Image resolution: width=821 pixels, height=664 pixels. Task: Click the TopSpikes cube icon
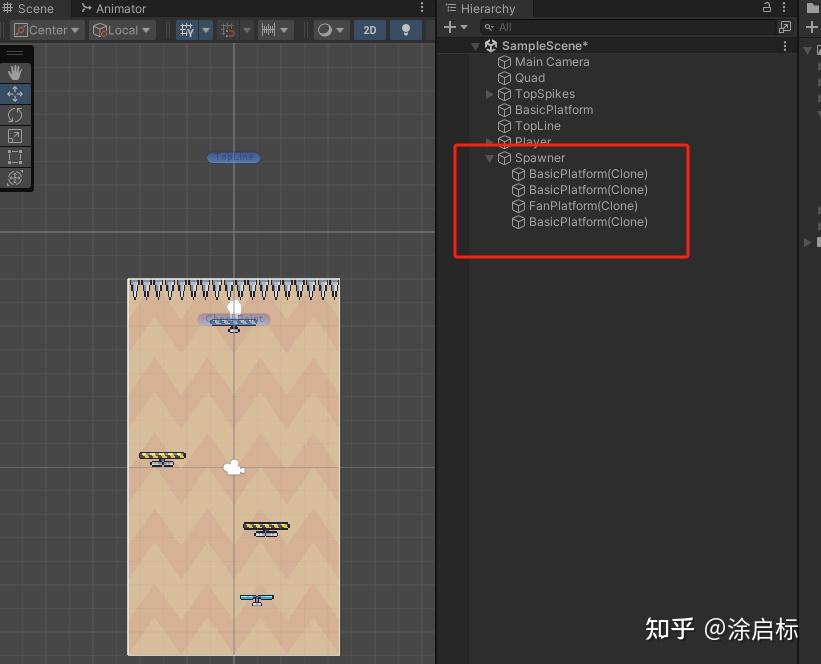(x=504, y=94)
